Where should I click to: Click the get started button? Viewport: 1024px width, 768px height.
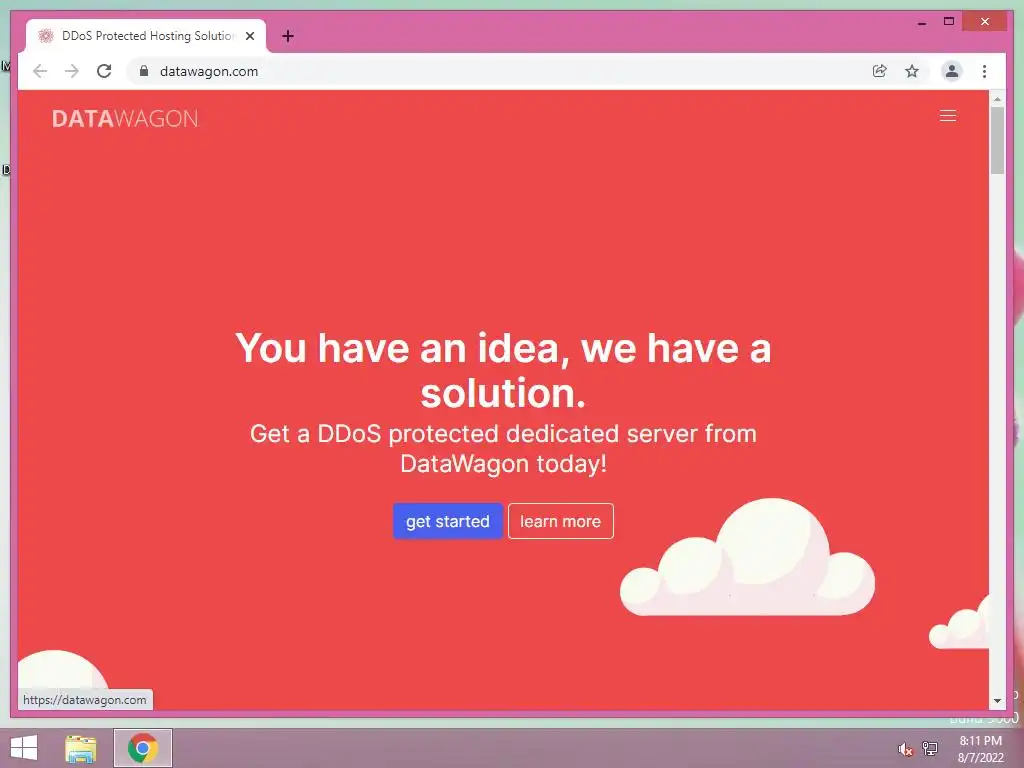click(447, 521)
